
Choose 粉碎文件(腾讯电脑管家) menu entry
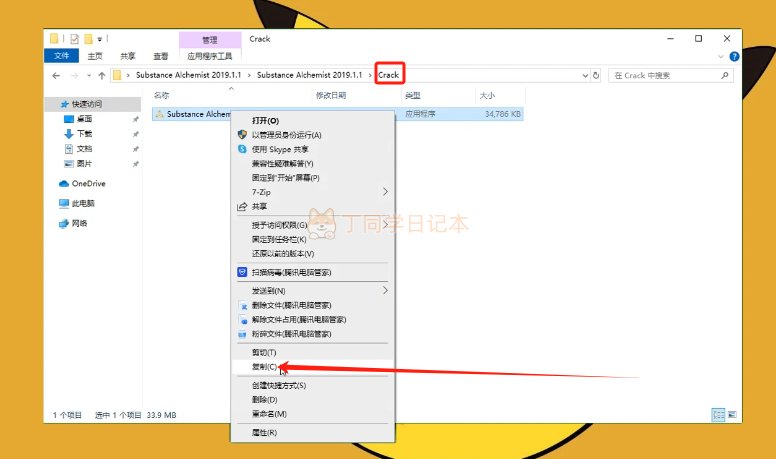point(313,334)
